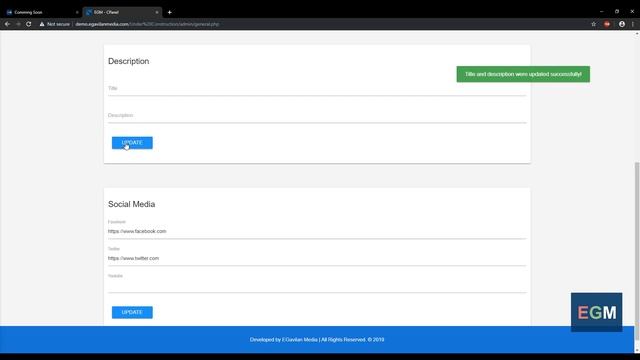Click the browser forward arrow
This screenshot has height=360, width=640.
coord(18,24)
